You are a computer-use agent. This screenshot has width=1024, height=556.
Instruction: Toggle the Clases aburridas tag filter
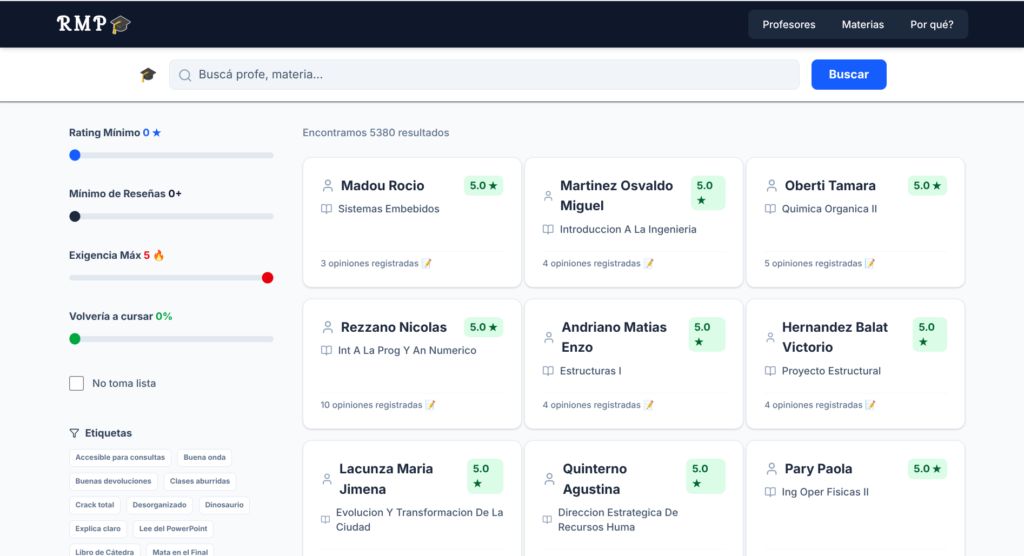[x=200, y=481]
